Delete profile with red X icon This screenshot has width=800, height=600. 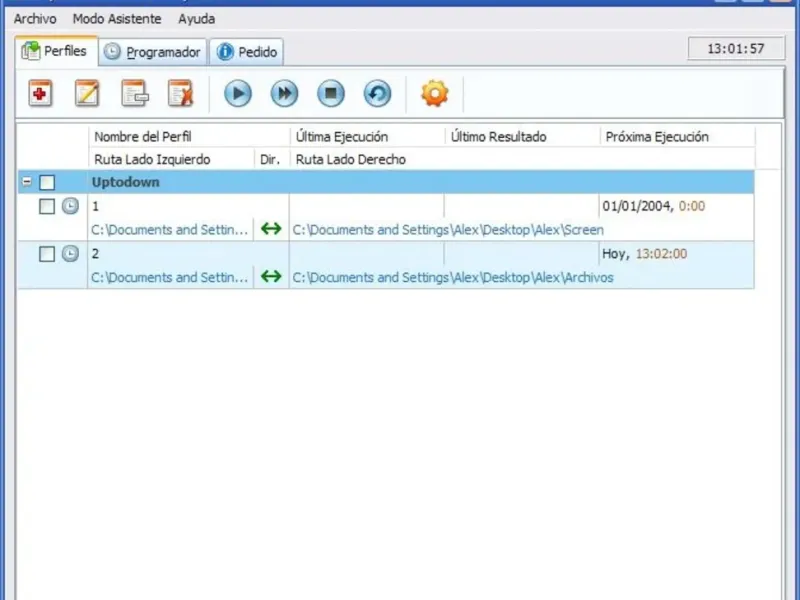pos(181,93)
